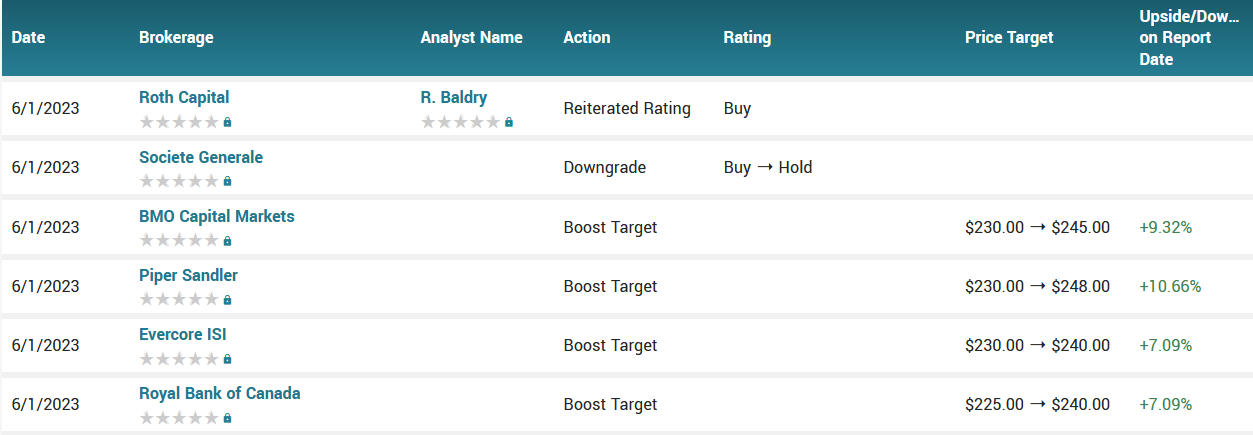The height and width of the screenshot is (435, 1253).
Task: Click the Action column header
Action: point(587,38)
